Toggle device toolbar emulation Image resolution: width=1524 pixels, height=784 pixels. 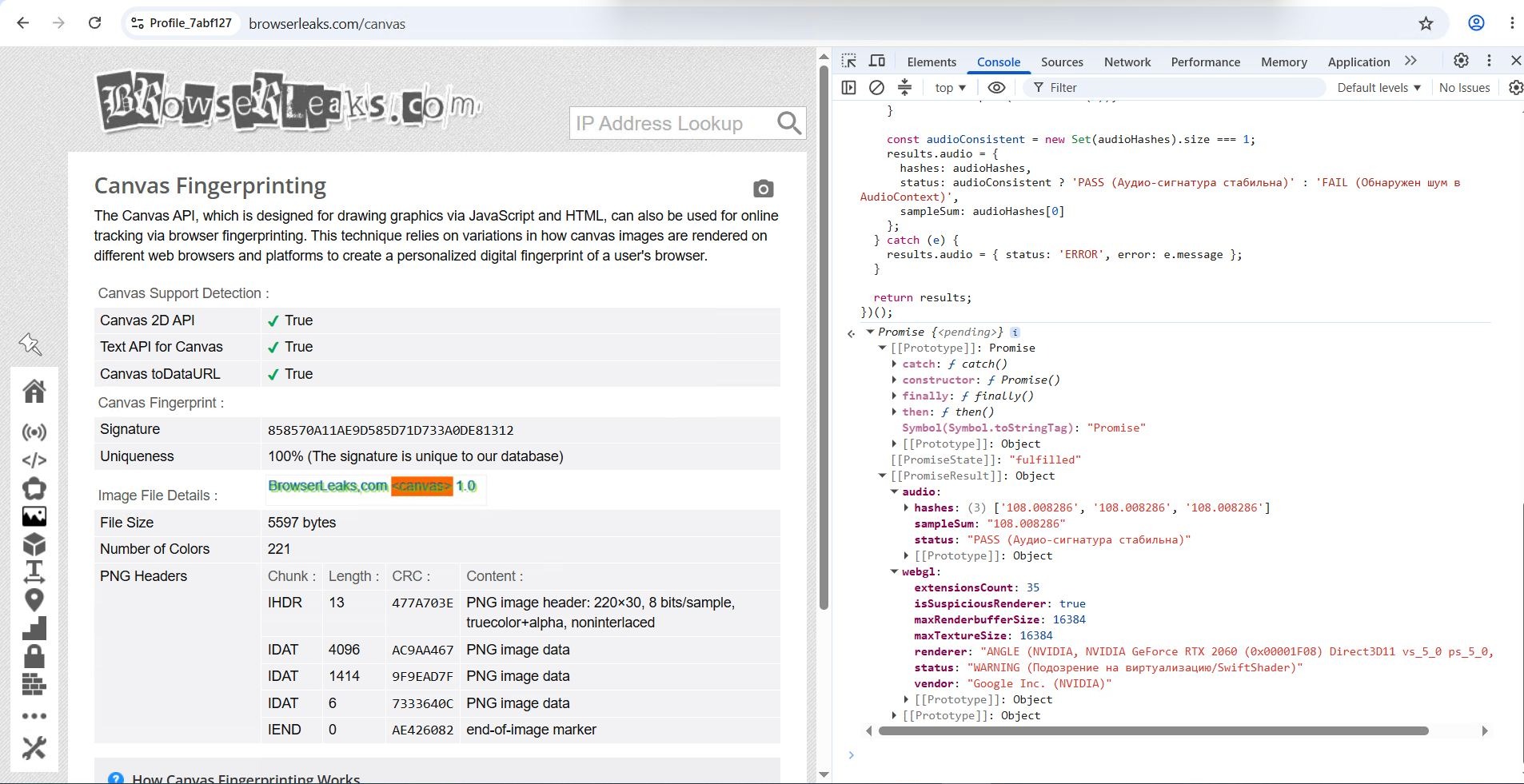pyautogui.click(x=877, y=62)
